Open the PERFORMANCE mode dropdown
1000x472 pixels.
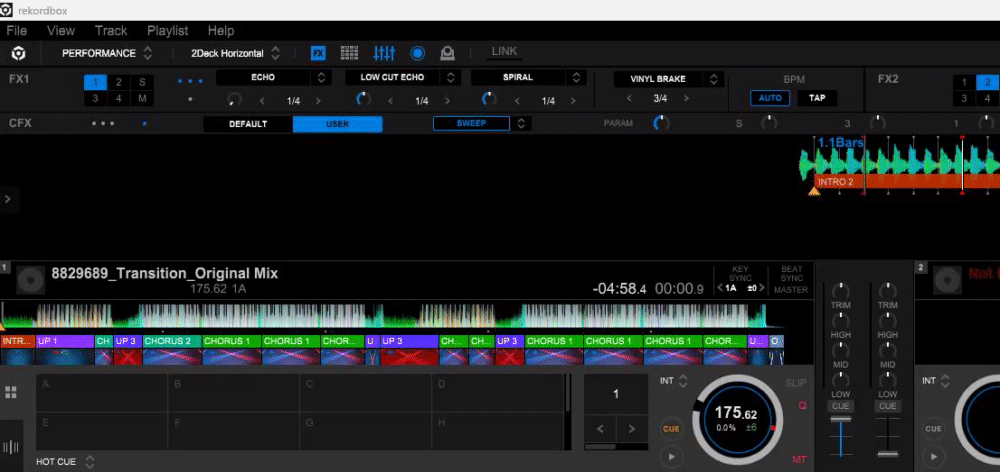click(107, 54)
